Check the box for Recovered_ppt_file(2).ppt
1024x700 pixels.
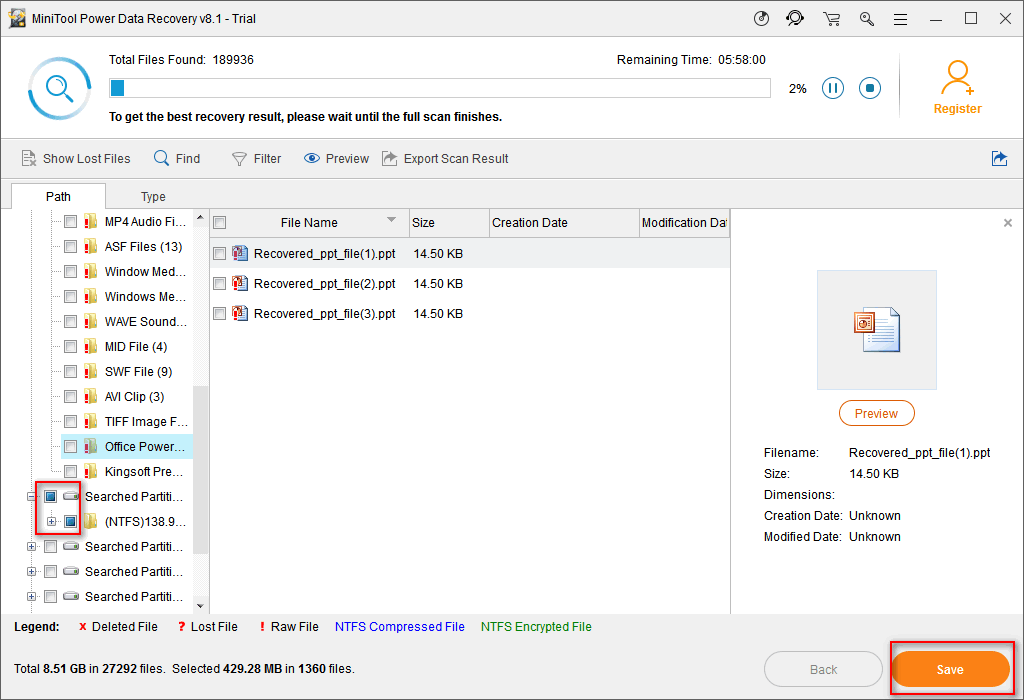point(220,283)
